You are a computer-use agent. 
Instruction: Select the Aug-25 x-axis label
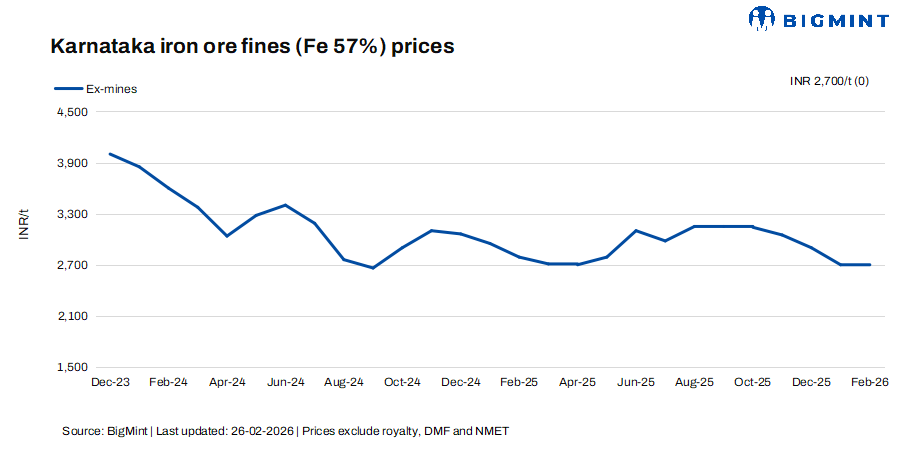click(x=694, y=382)
